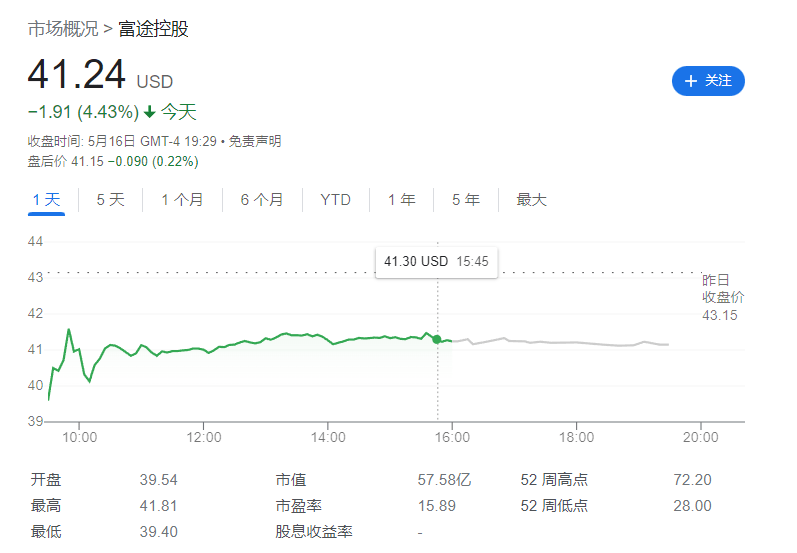The height and width of the screenshot is (553, 797).
Task: Click the green down arrow price indicator
Action: point(149,112)
